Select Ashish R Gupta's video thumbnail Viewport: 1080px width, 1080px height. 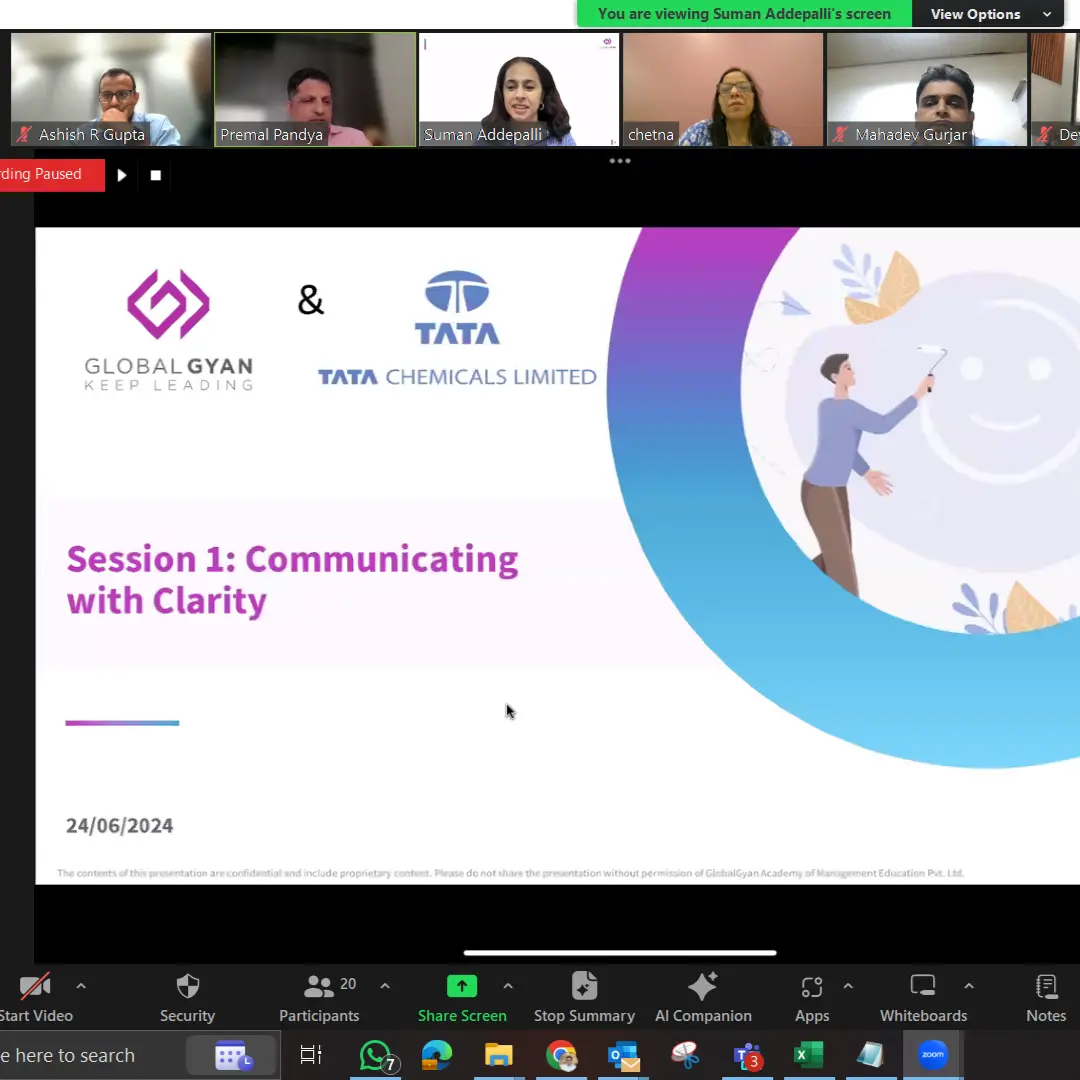111,90
